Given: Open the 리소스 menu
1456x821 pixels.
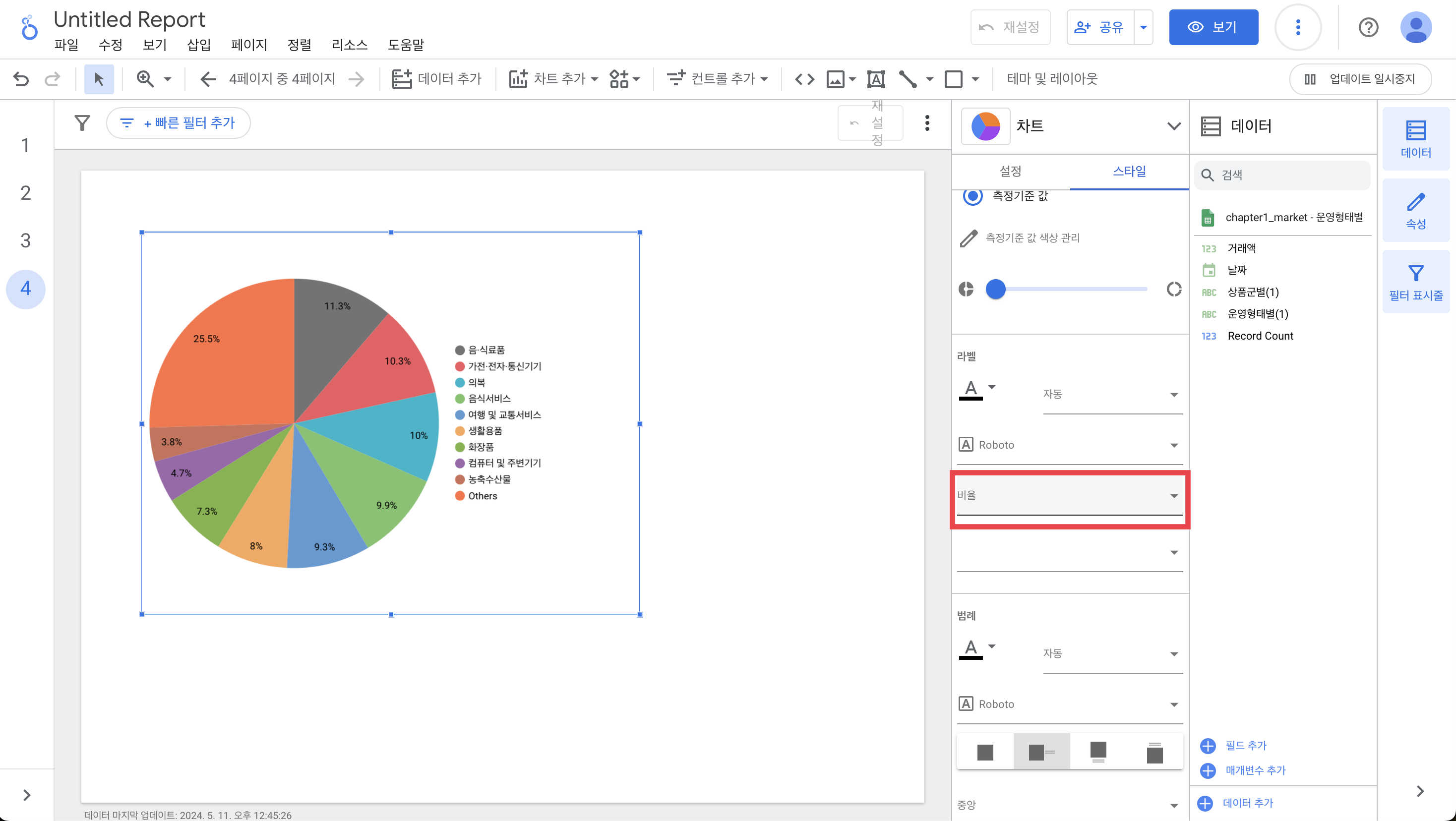Looking at the screenshot, I should pyautogui.click(x=349, y=45).
